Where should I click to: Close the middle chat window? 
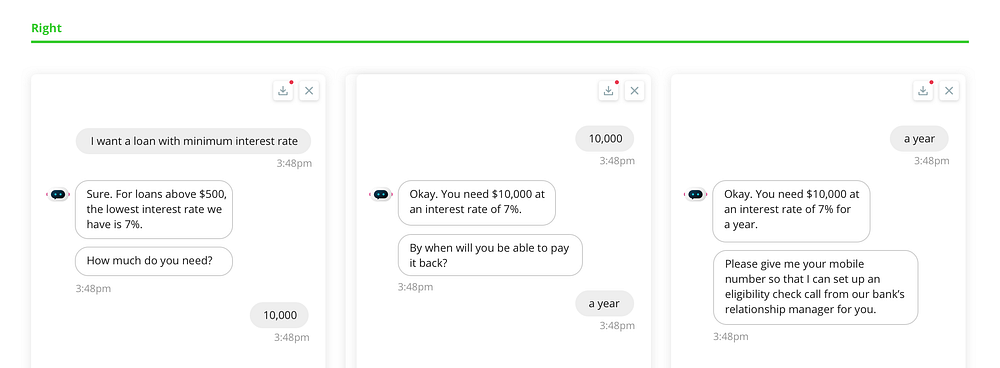[635, 91]
